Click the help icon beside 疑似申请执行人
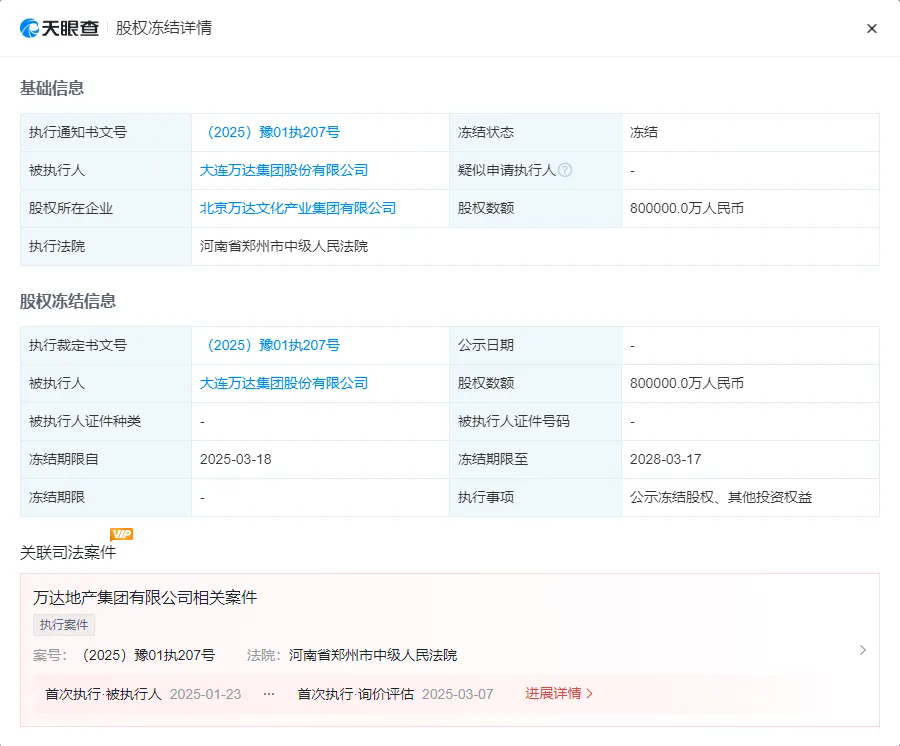Viewport: 900px width, 746px height. 566,170
